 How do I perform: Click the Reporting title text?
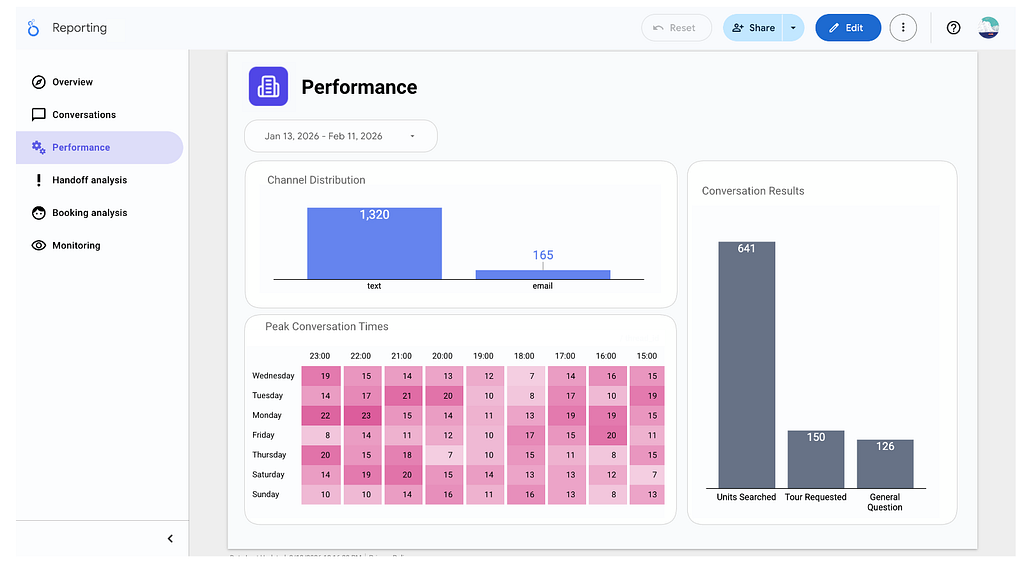pos(80,27)
